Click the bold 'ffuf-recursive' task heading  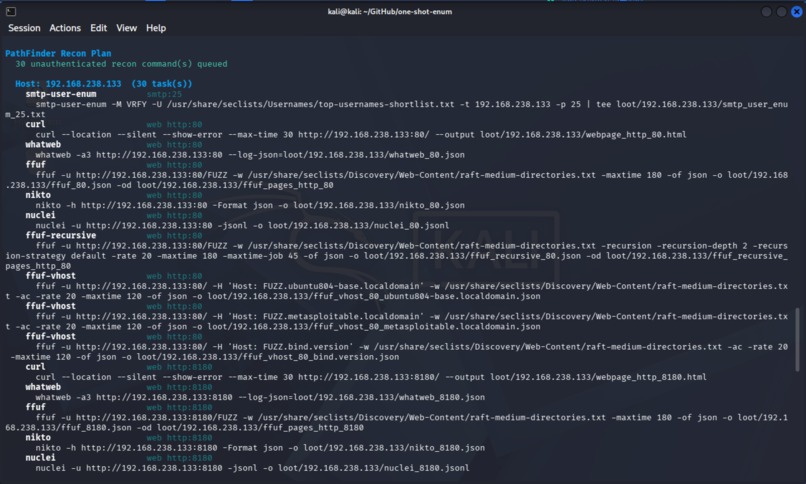61,235
